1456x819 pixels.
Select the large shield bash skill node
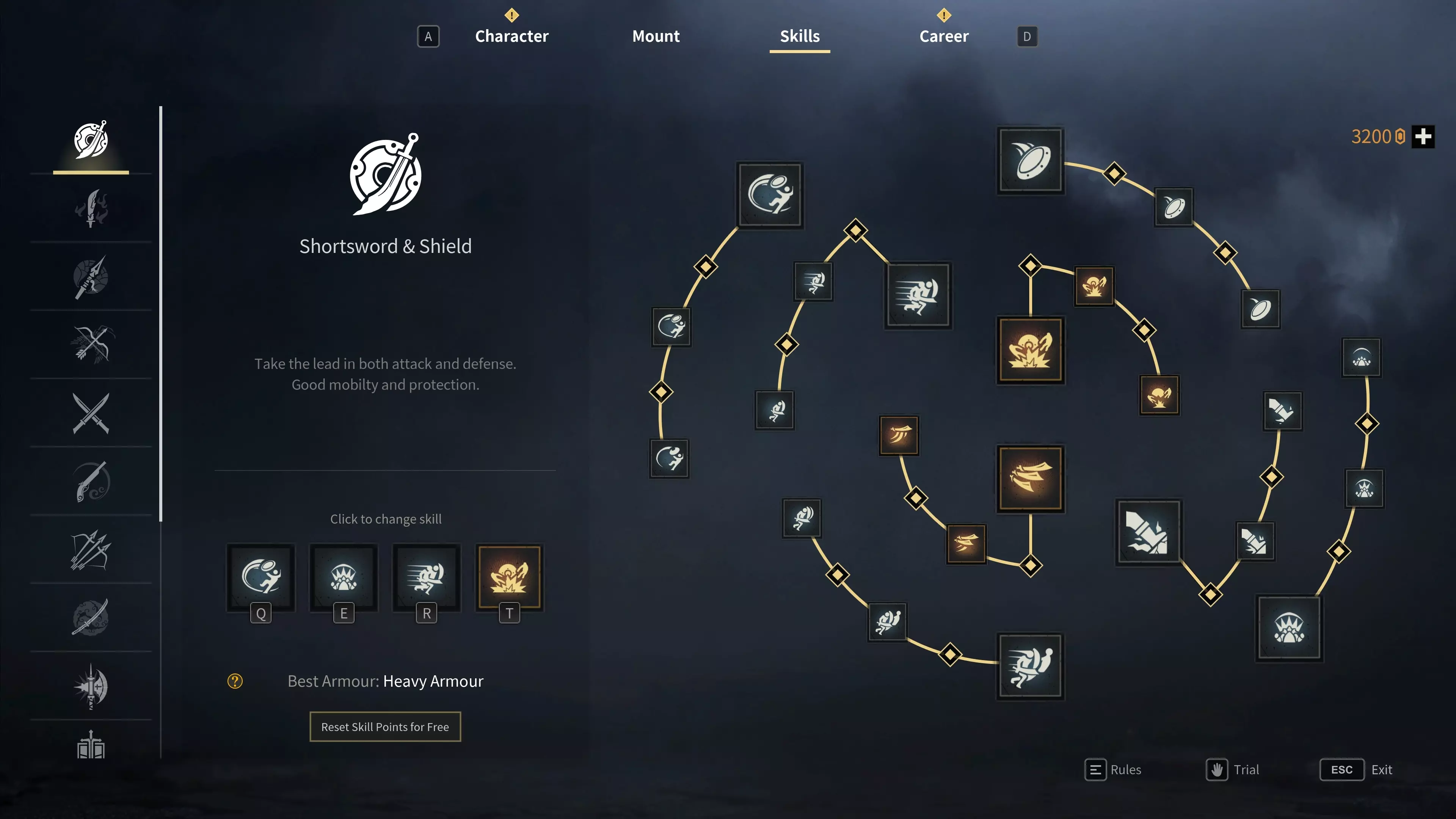pyautogui.click(x=1030, y=160)
